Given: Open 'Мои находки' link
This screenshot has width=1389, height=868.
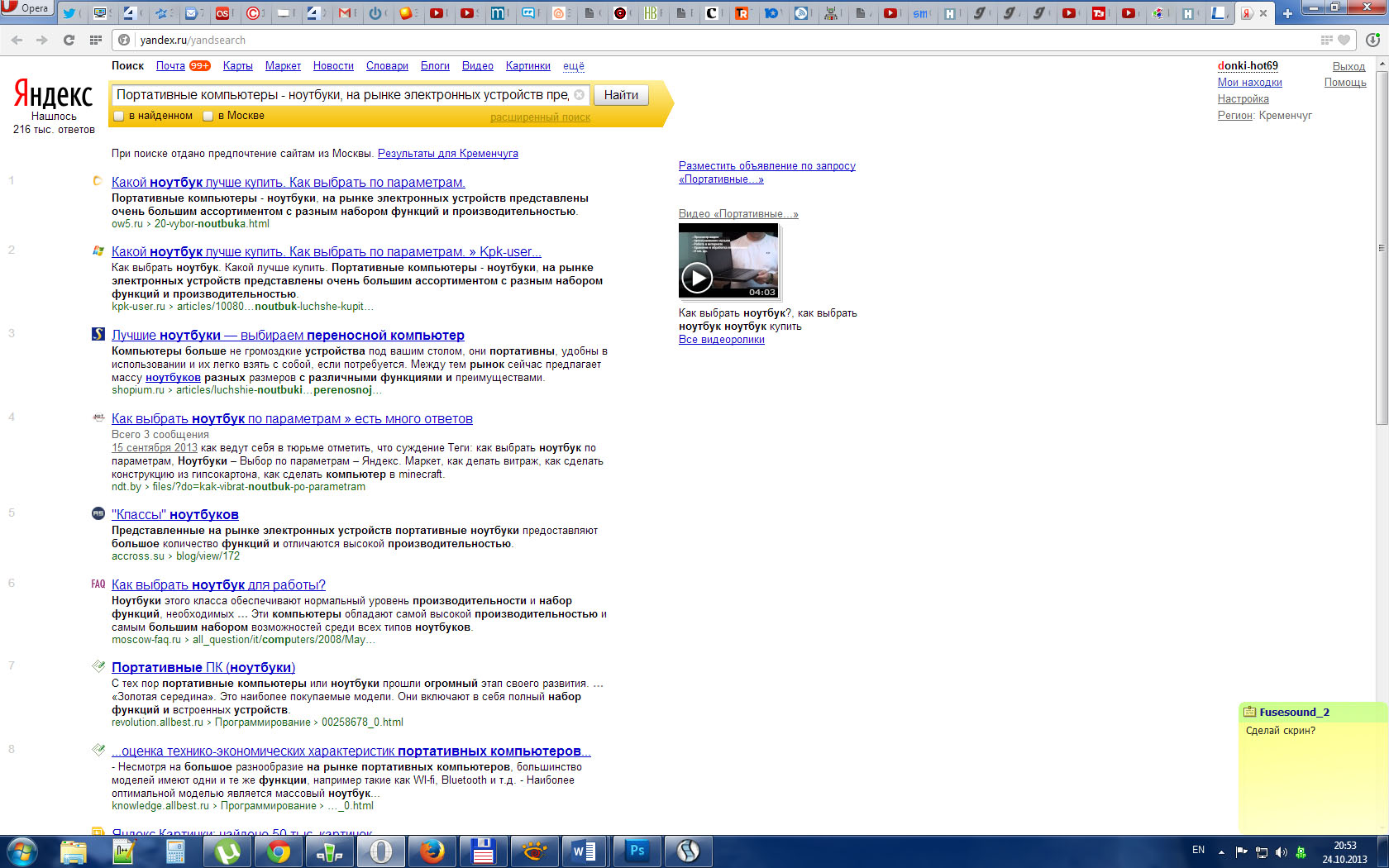Looking at the screenshot, I should [1250, 83].
